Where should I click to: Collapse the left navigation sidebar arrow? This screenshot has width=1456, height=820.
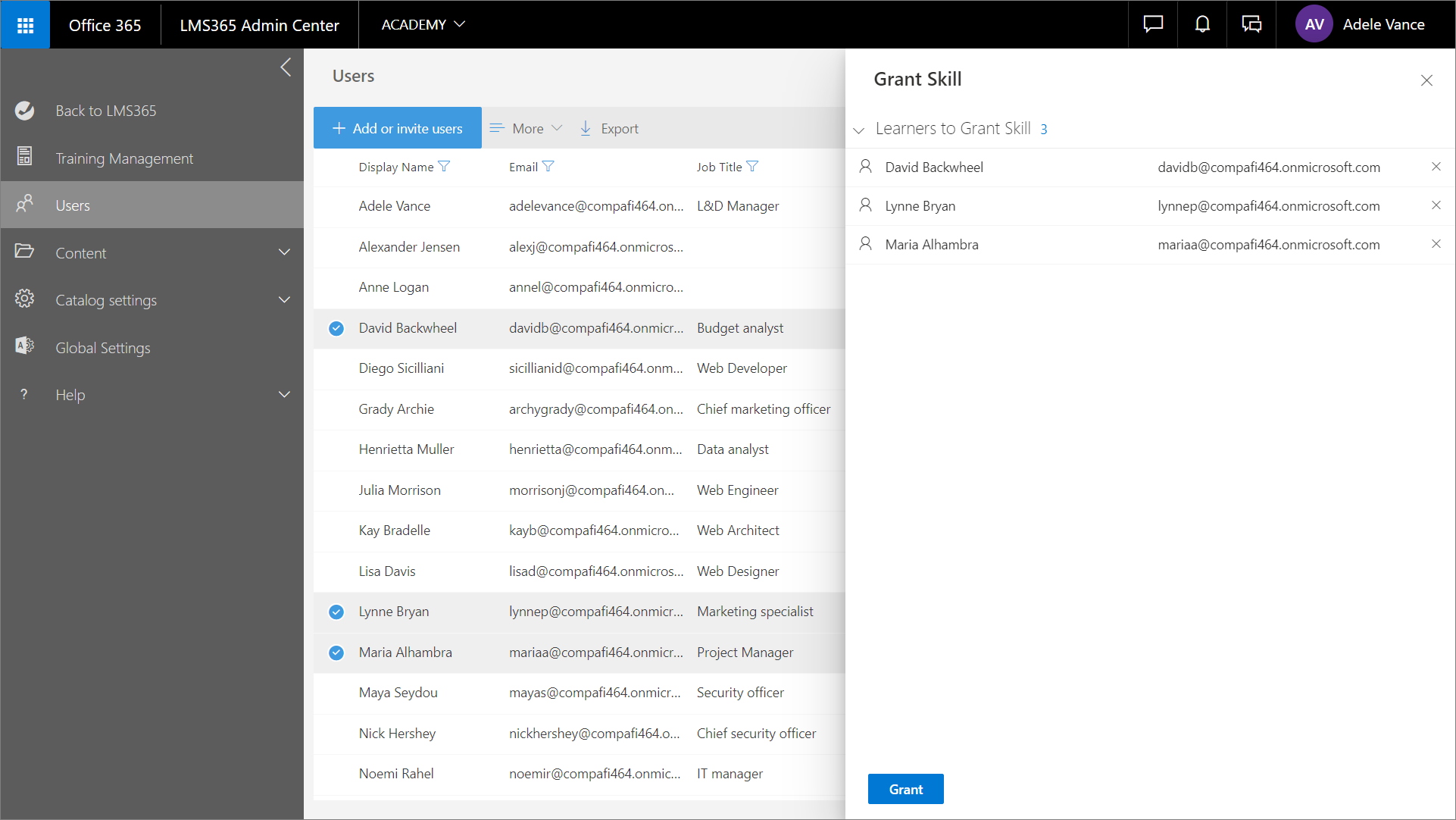[286, 67]
